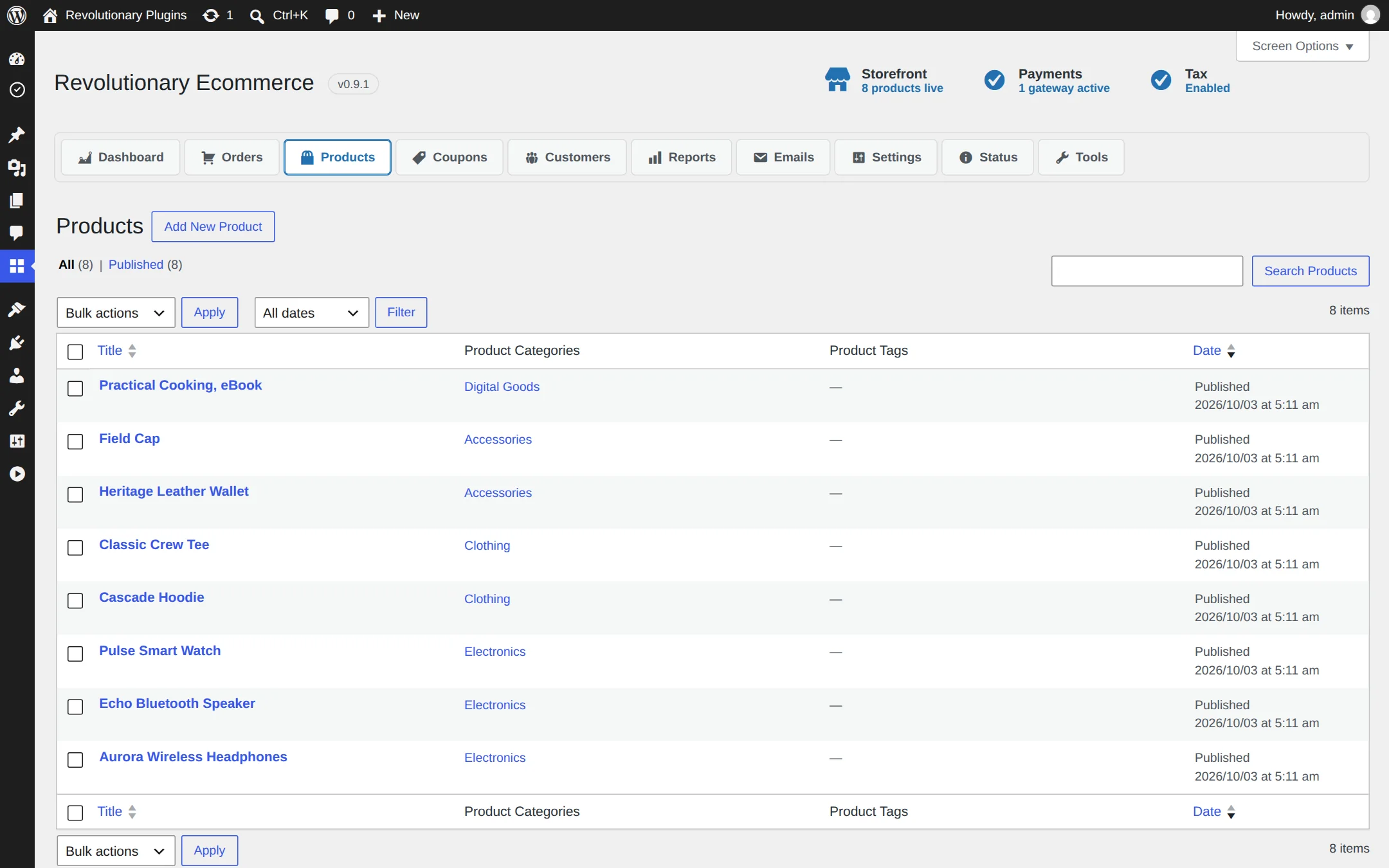Open the Comments icon in sidebar

[x=17, y=233]
